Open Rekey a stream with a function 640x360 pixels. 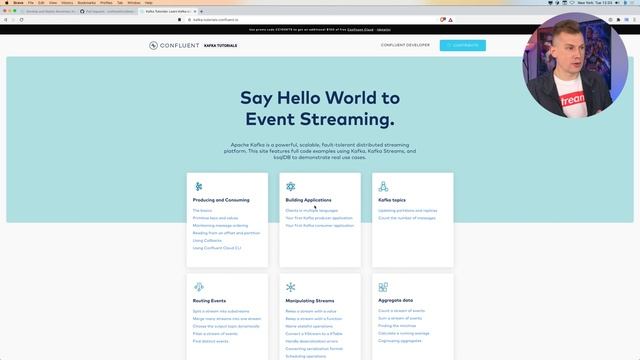pyautogui.click(x=314, y=319)
